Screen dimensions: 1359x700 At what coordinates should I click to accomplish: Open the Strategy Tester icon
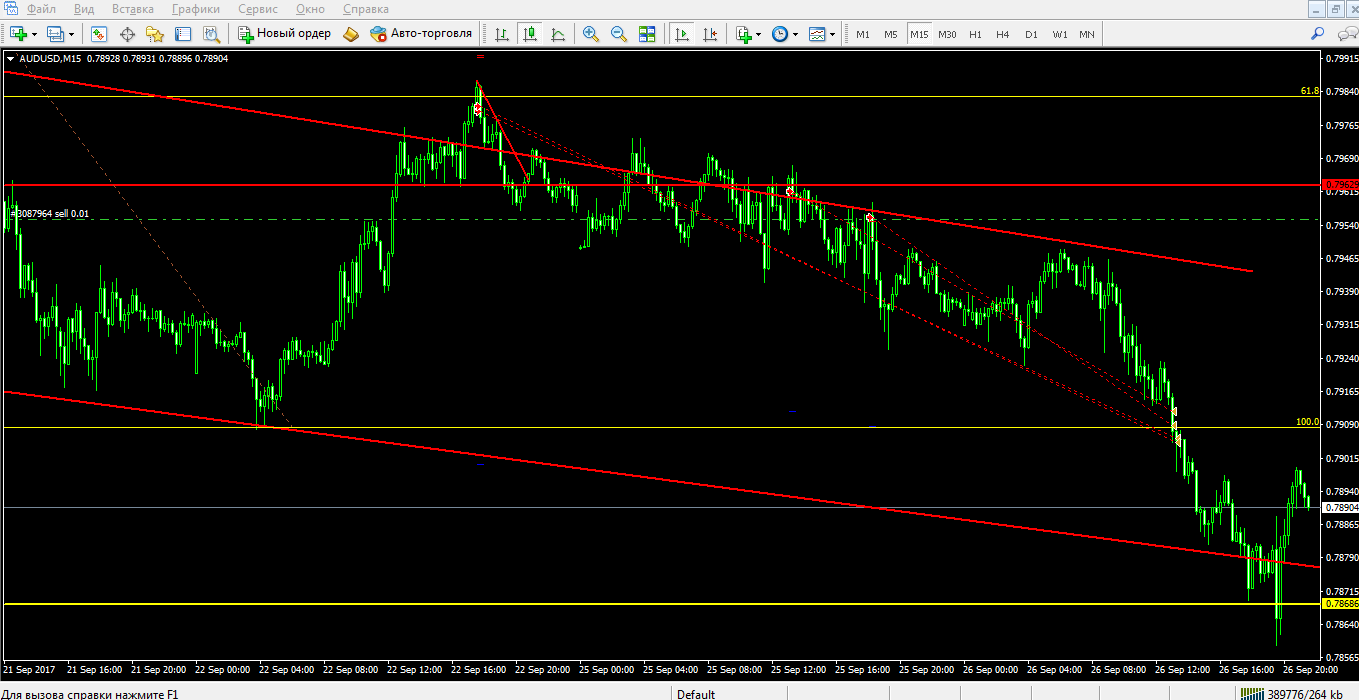(211, 34)
